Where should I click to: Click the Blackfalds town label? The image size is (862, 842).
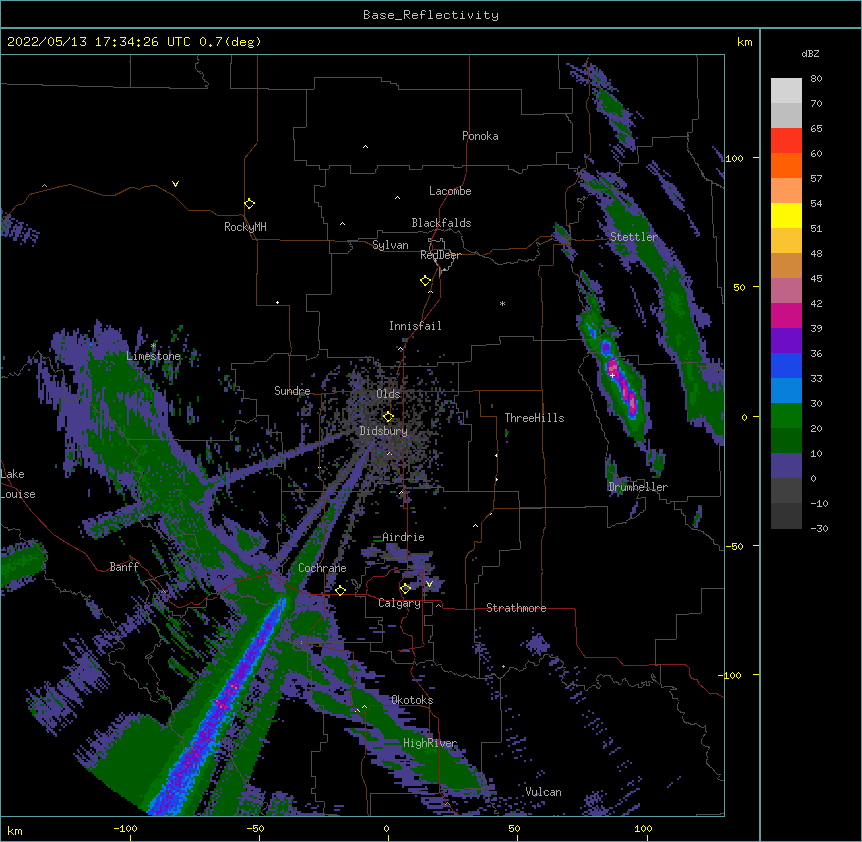441,223
